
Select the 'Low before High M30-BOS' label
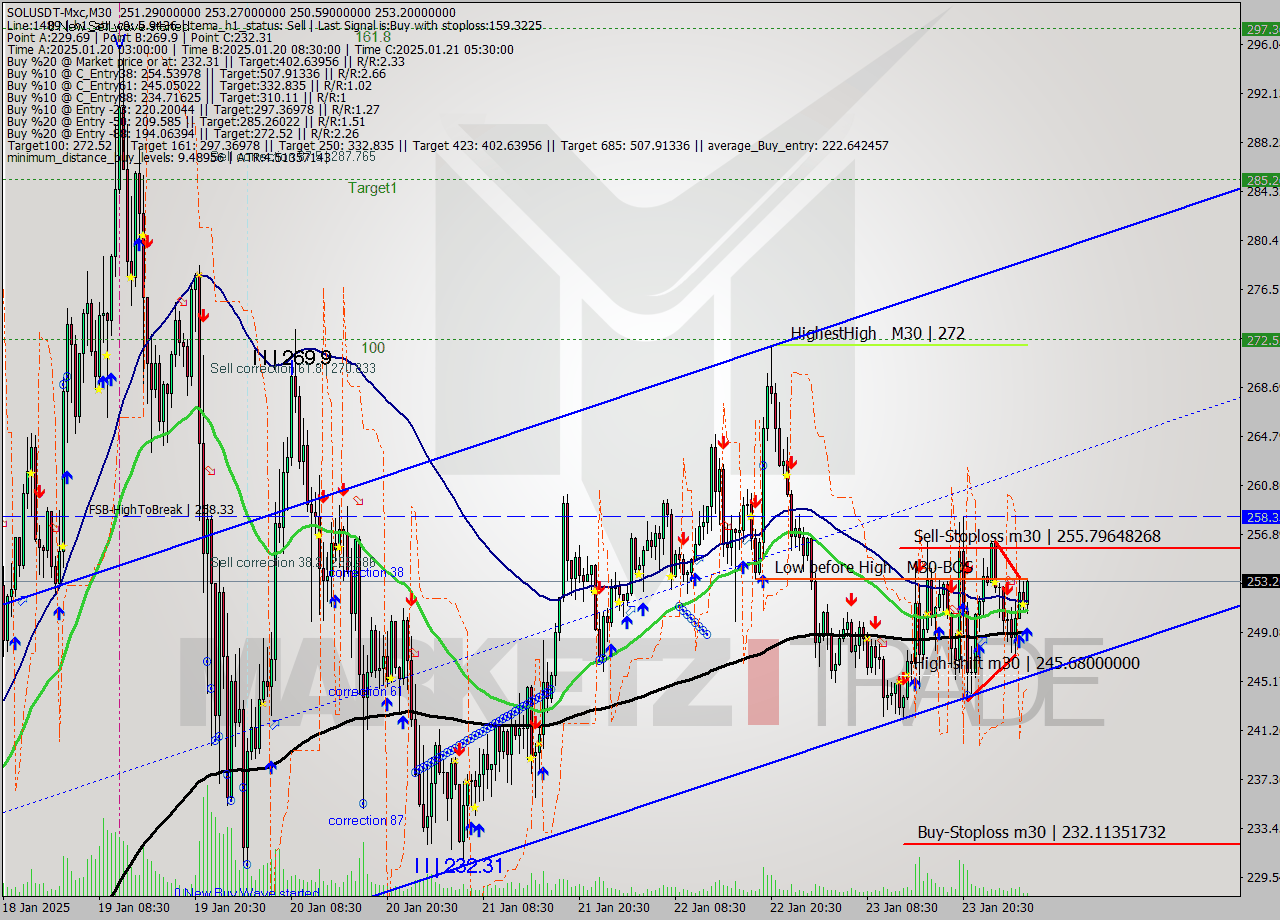(874, 567)
